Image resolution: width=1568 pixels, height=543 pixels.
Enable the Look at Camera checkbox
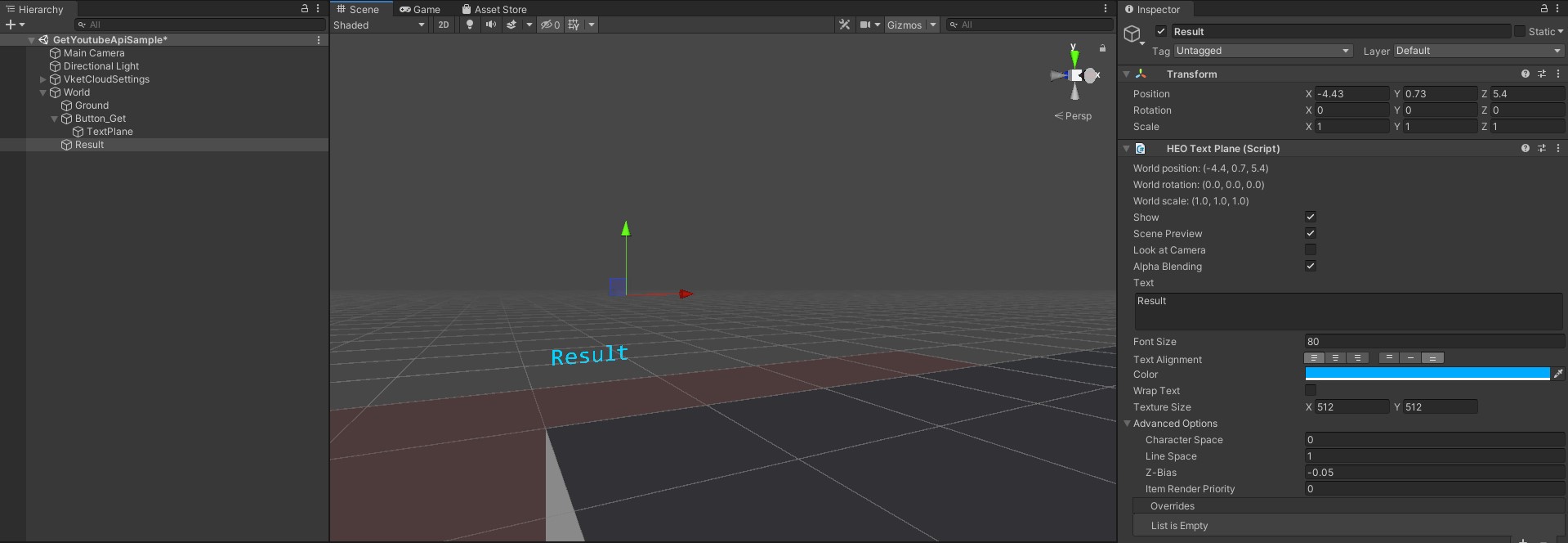point(1311,249)
